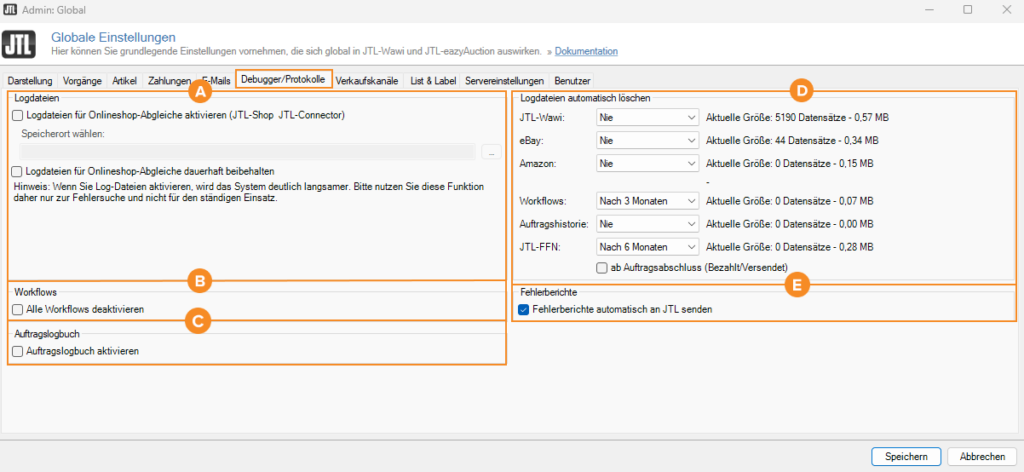
Task: Toggle ab Auftragsabschluss (Bezahlt/Versendet) checkbox
Action: tap(601, 267)
